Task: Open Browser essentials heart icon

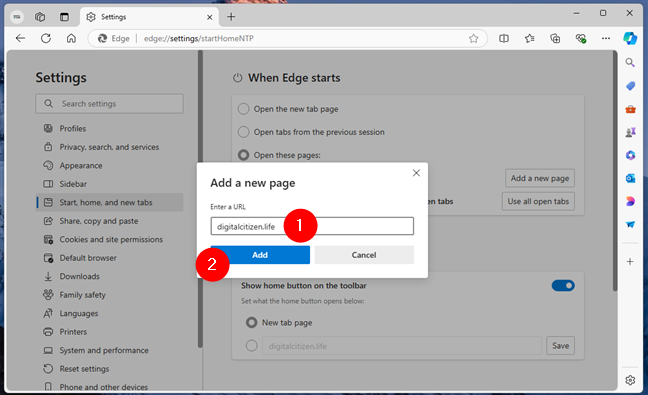Action: (581, 38)
